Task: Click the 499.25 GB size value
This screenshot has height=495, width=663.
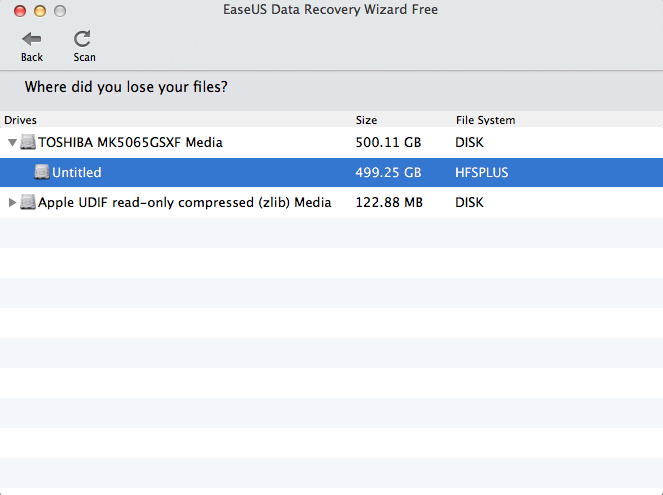Action: (388, 172)
